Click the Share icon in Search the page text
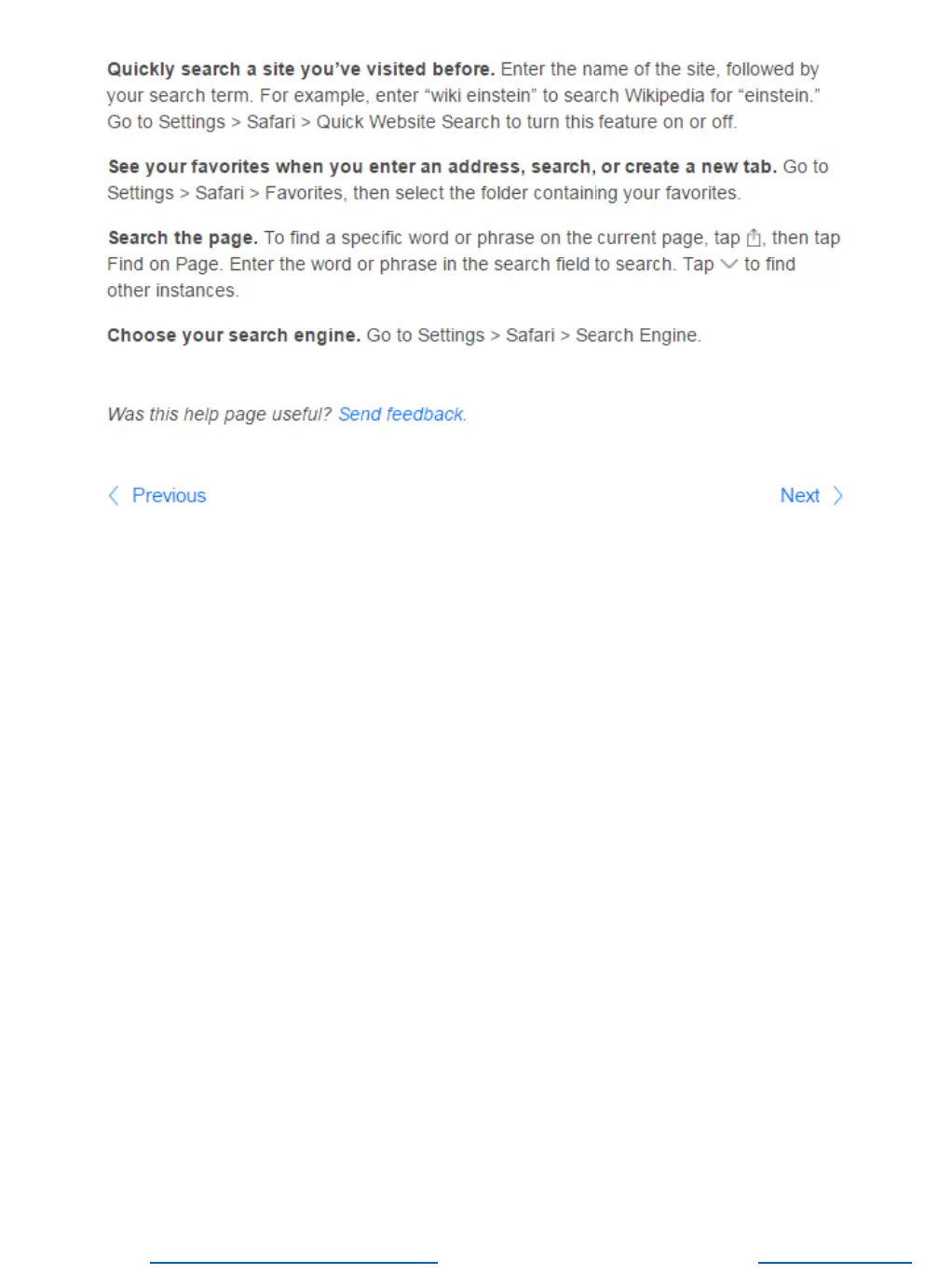This screenshot has width=952, height=1288. [x=754, y=239]
